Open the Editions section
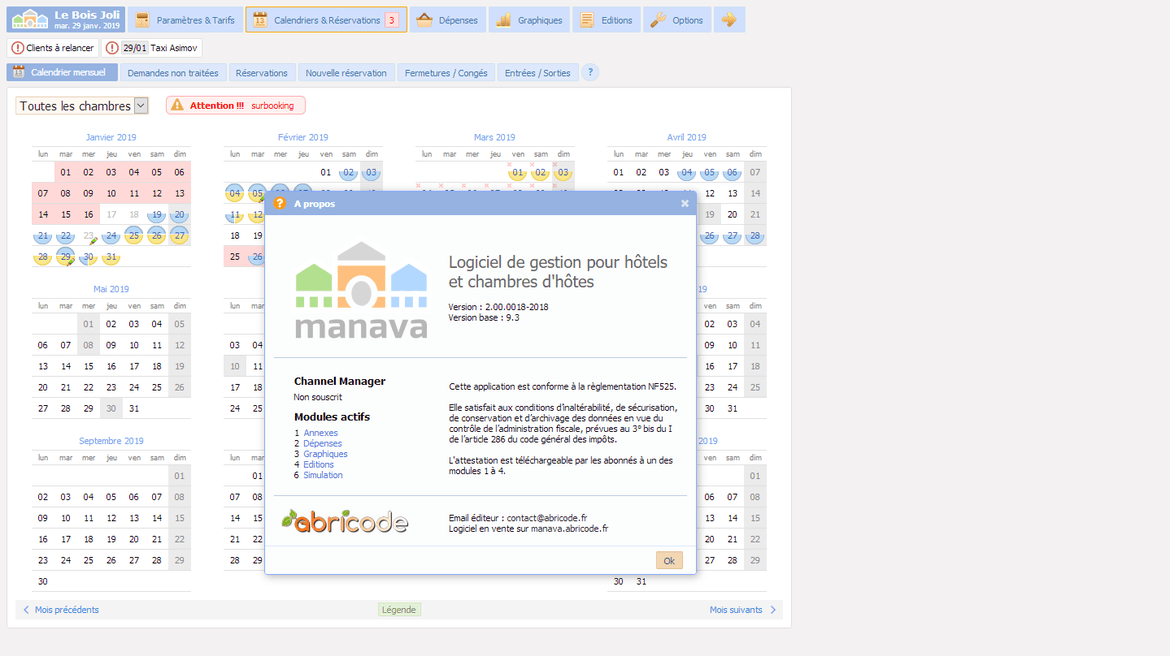 (606, 20)
